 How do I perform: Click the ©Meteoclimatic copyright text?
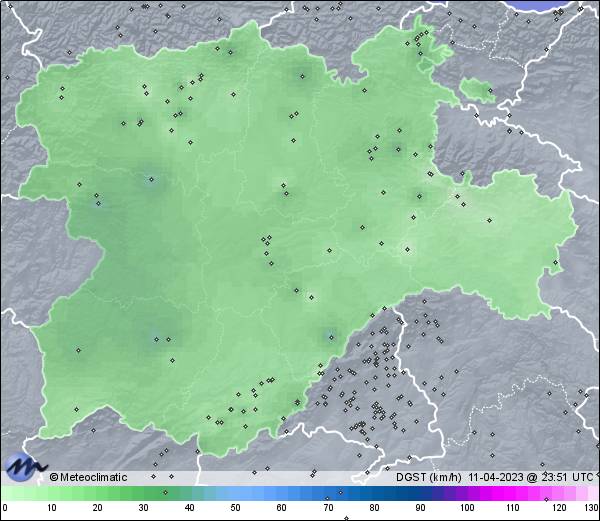pyautogui.click(x=88, y=477)
